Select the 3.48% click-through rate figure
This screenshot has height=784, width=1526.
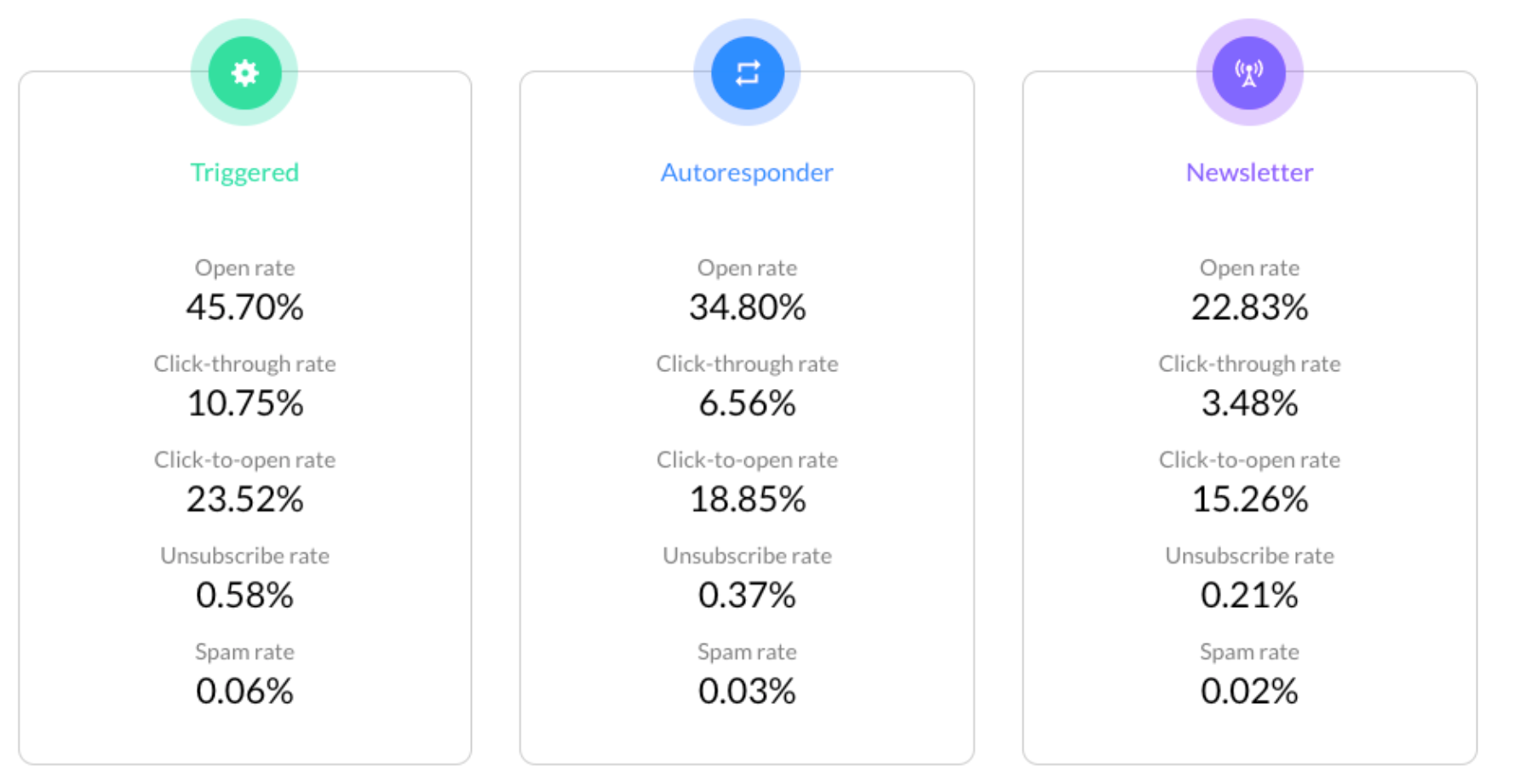click(1249, 403)
